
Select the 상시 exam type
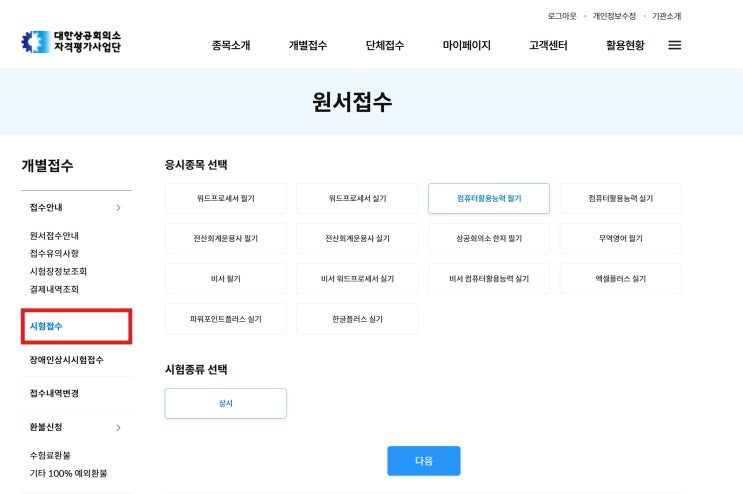(x=226, y=404)
